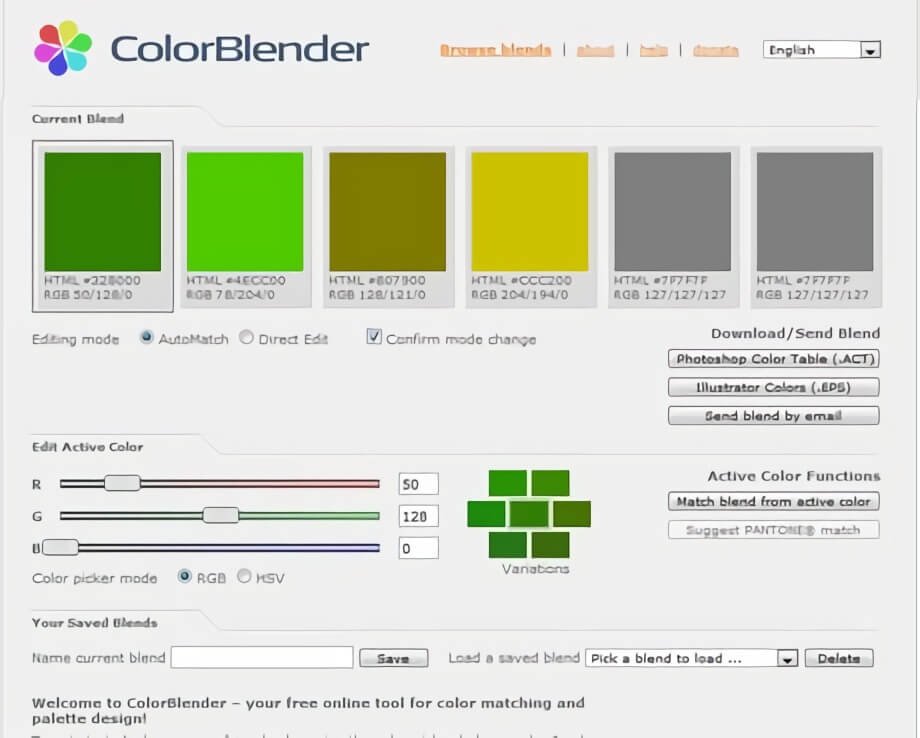Click the B slider handle
Image resolution: width=920 pixels, height=738 pixels.
(x=60, y=547)
